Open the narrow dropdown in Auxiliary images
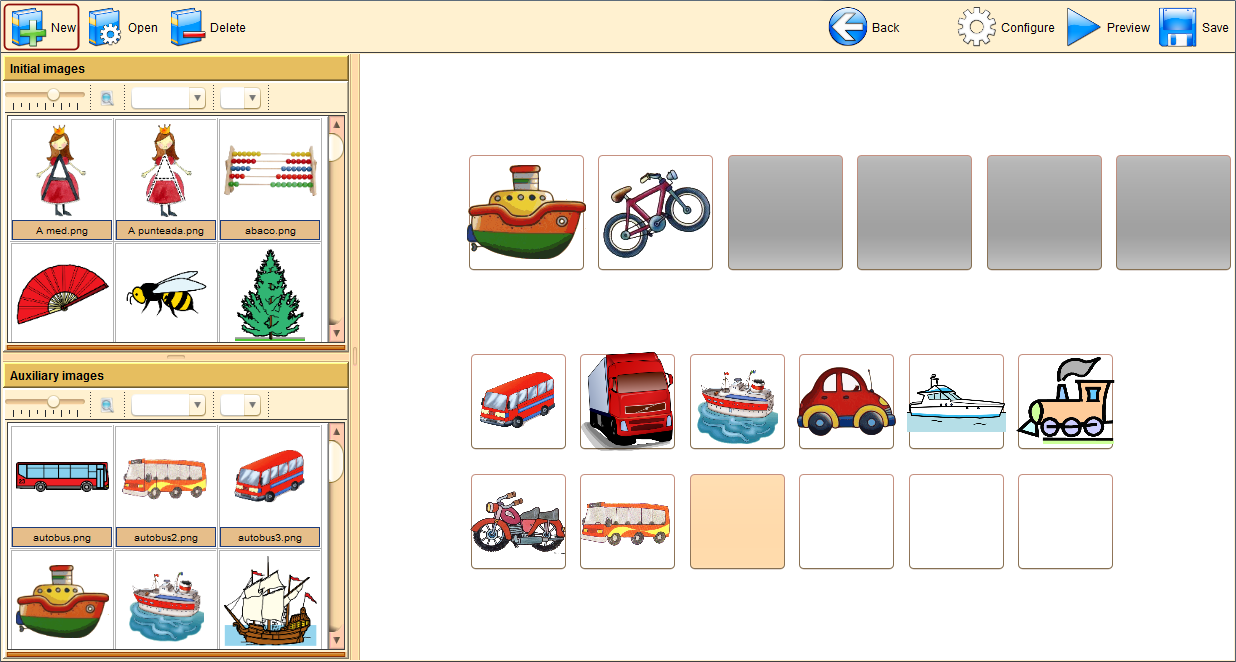Screen dimensions: 1236x662 pyautogui.click(x=240, y=405)
